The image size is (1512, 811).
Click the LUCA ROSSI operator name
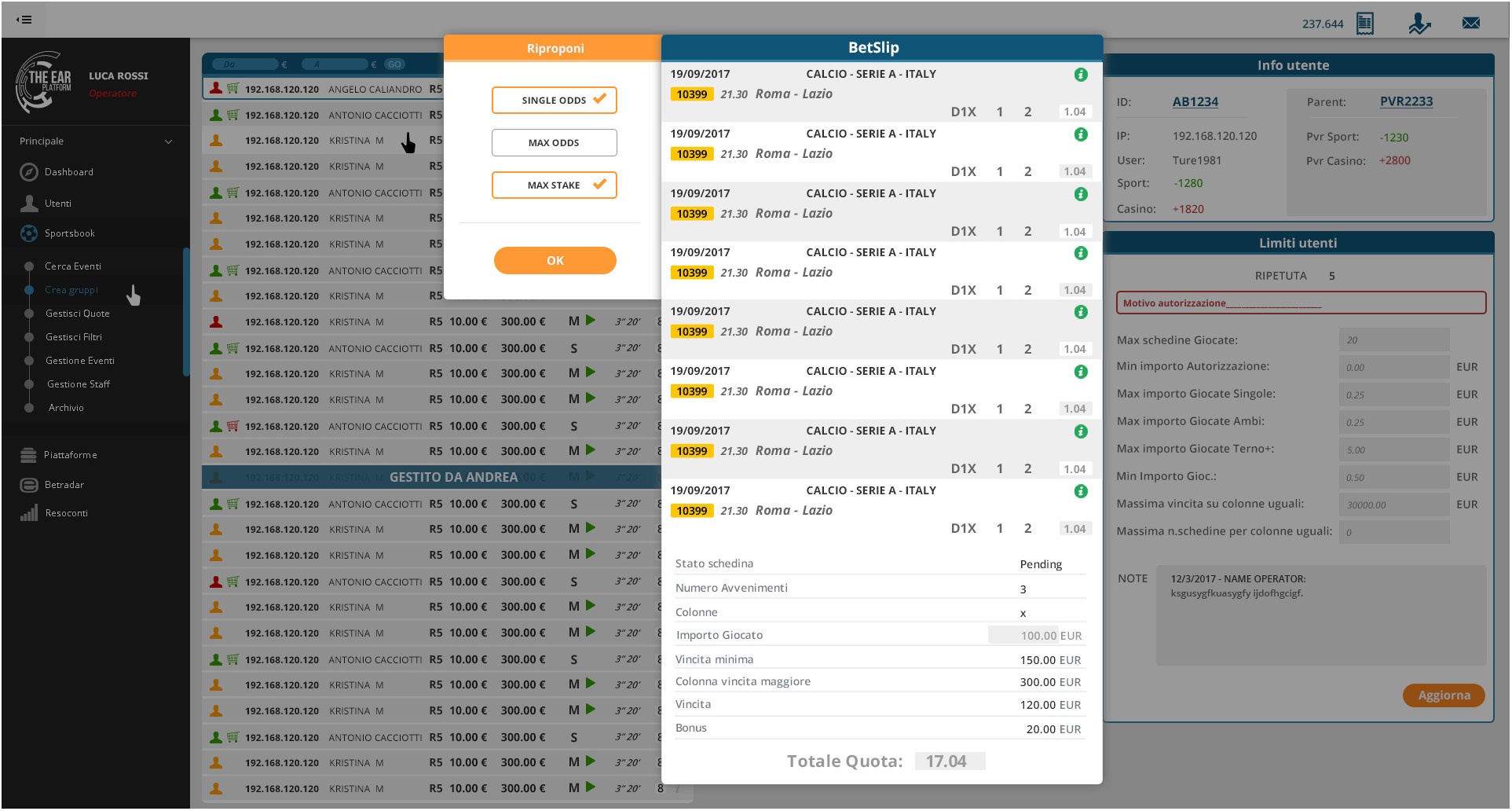point(119,76)
